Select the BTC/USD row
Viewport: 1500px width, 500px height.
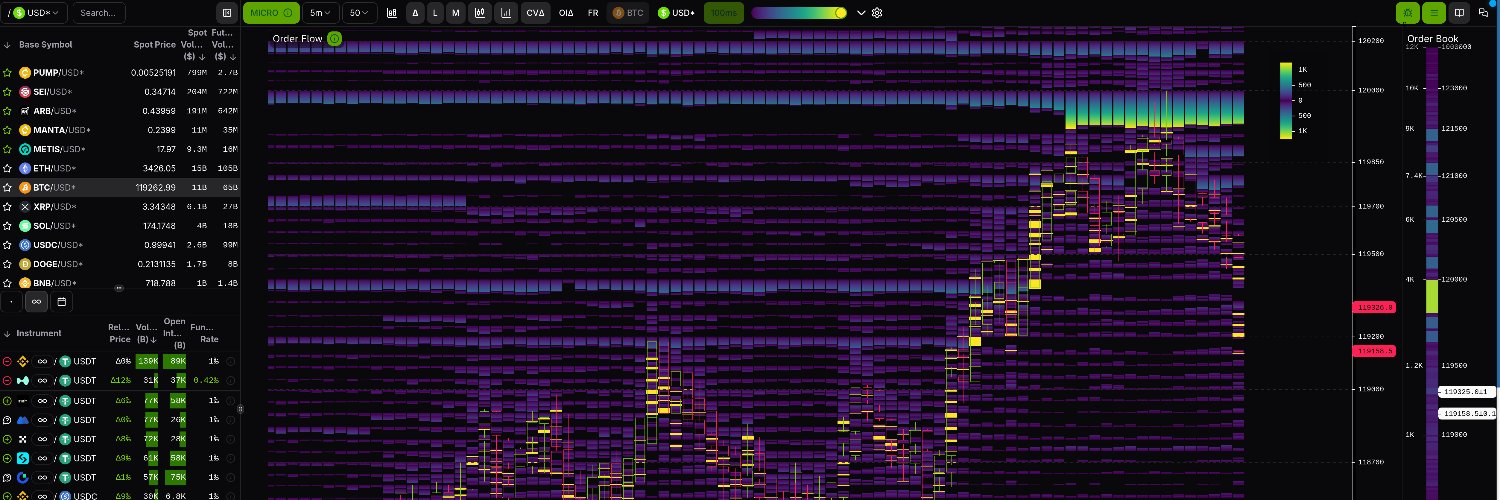(120, 187)
